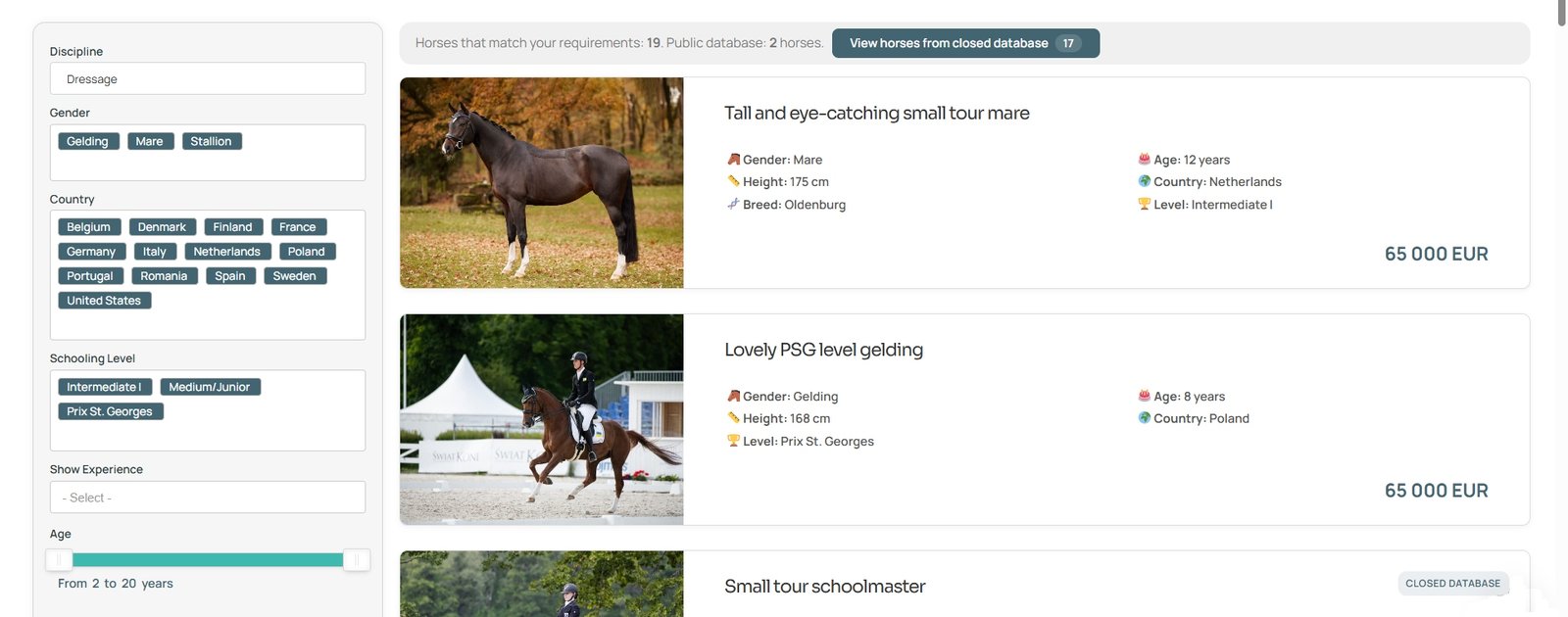
Task: Open the Discipline dropdown showing Dressage
Action: point(208,78)
